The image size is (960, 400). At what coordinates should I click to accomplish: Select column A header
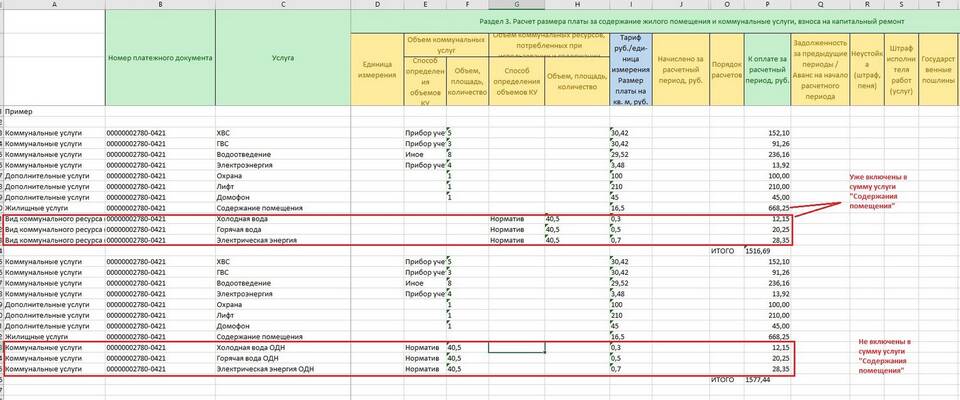[x=54, y=5]
